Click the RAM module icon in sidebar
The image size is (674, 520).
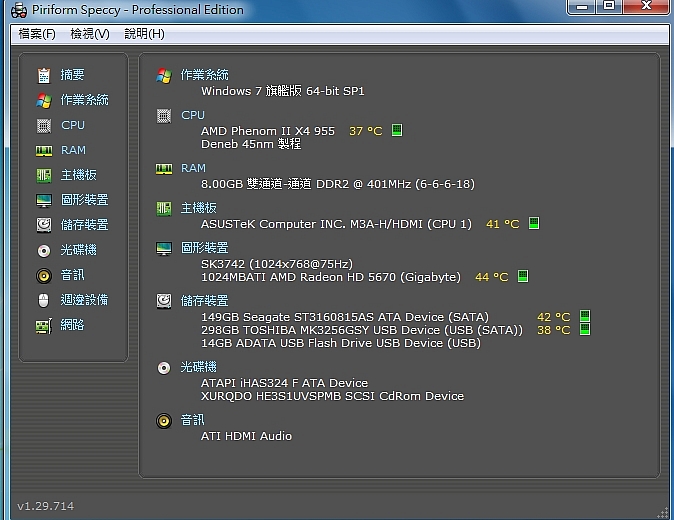click(x=44, y=151)
